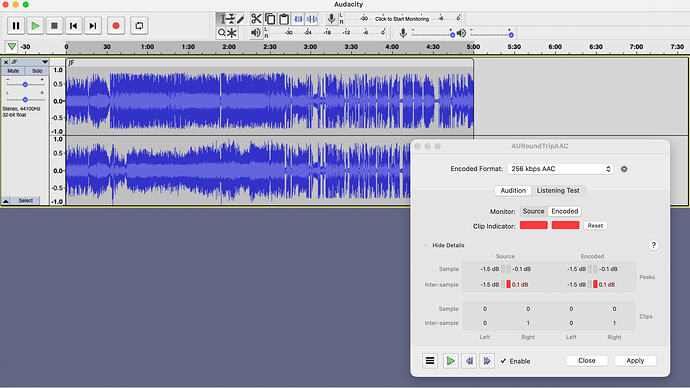The image size is (690, 388).
Task: Copy selection with the Copy icon
Action: (x=270, y=19)
